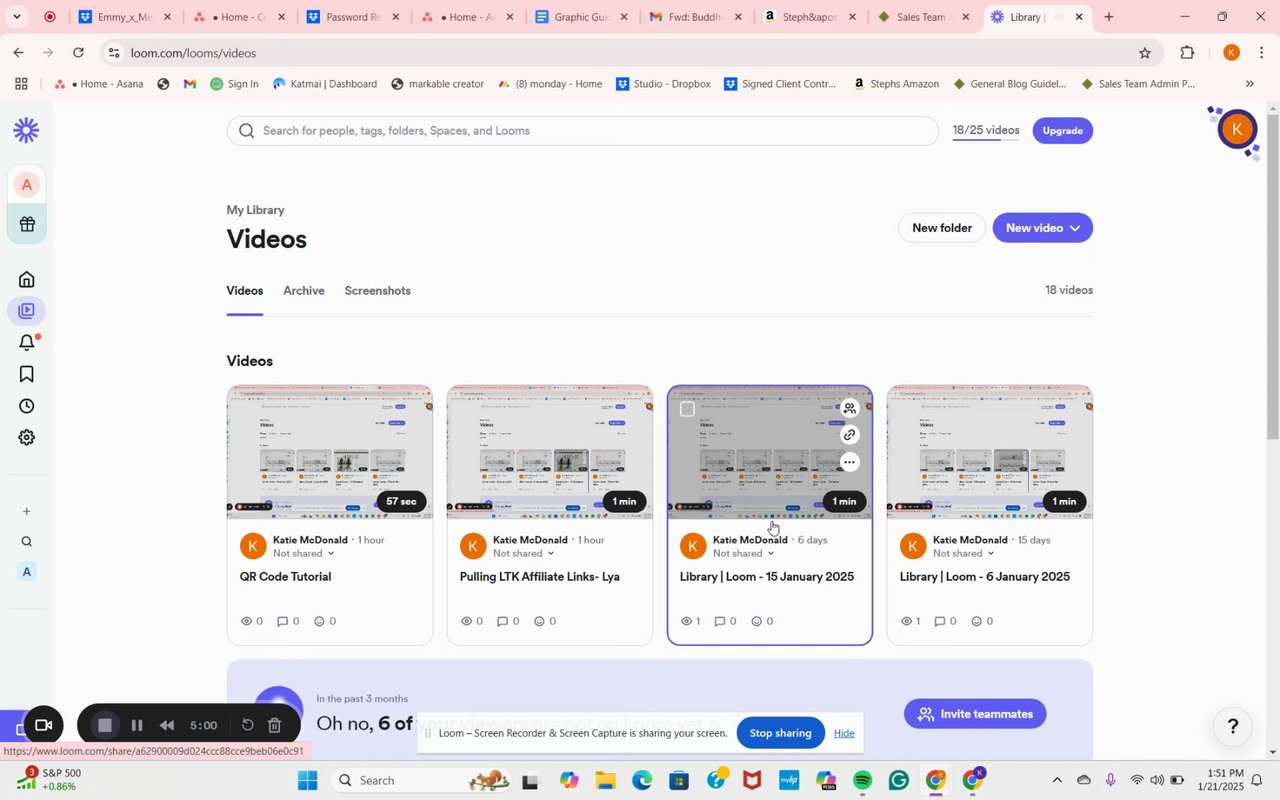The height and width of the screenshot is (800, 1280).
Task: Open My Library sidebar icon
Action: pos(27,311)
